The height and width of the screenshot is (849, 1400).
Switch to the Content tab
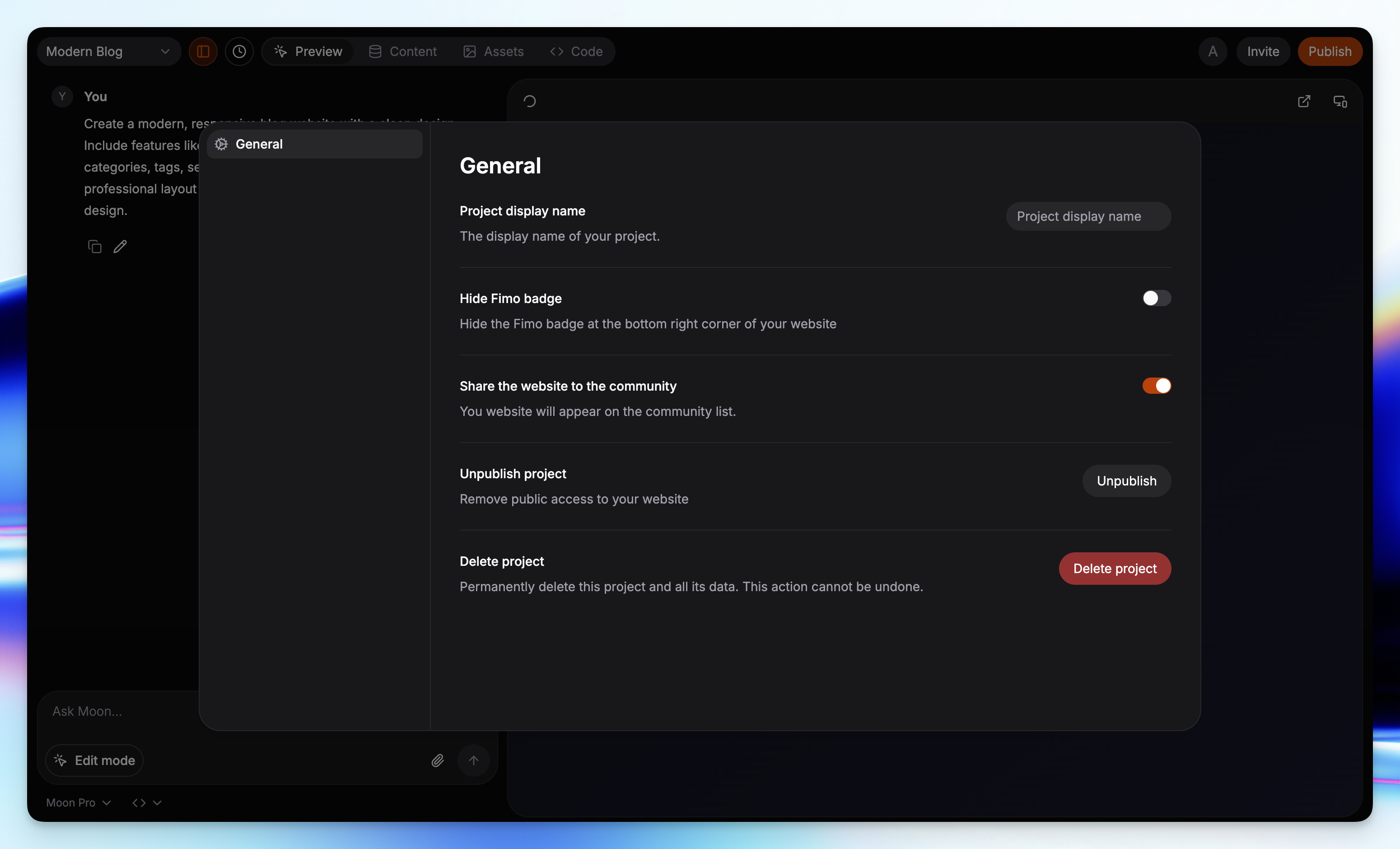pos(403,51)
